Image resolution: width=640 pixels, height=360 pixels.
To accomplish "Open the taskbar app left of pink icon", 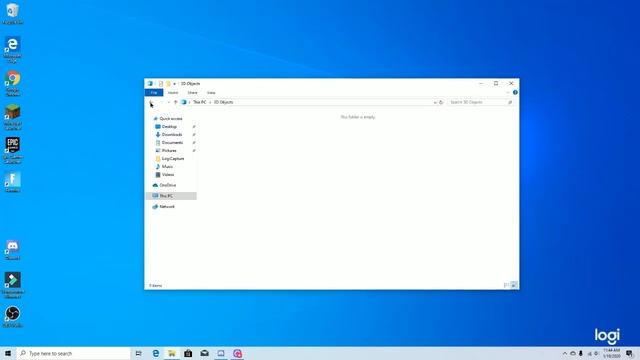I will pos(221,353).
